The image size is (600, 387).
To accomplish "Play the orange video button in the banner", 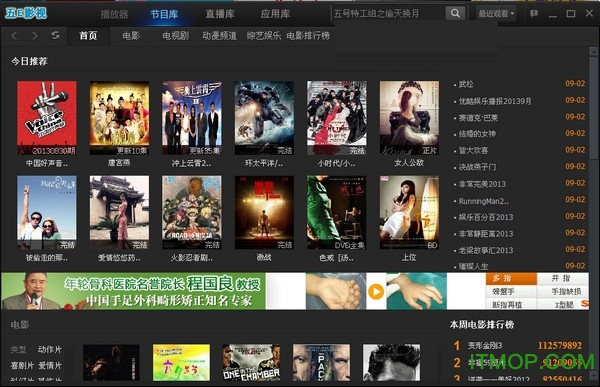I will (376, 292).
